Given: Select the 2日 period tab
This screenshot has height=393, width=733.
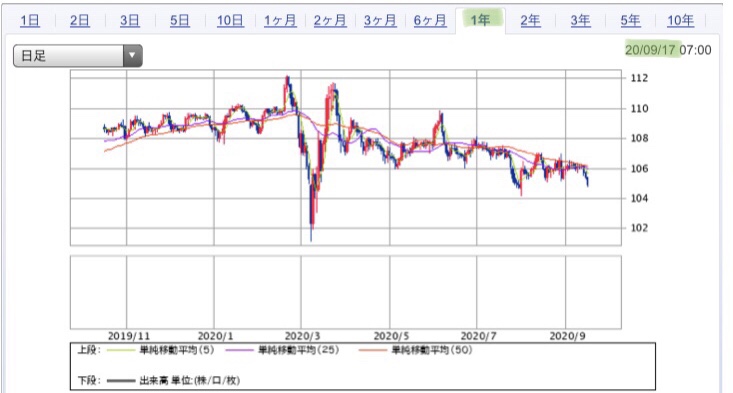Looking at the screenshot, I should pyautogui.click(x=80, y=21).
